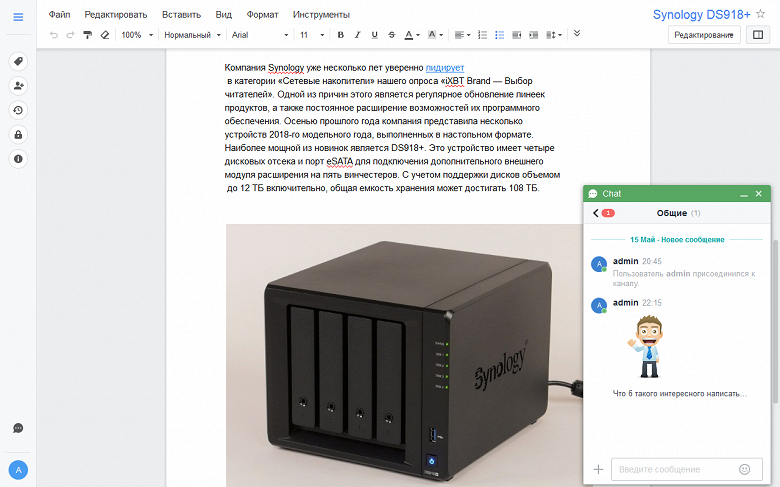Open the hamburger main menu
Screen dimensions: 780x487
tap(18, 17)
